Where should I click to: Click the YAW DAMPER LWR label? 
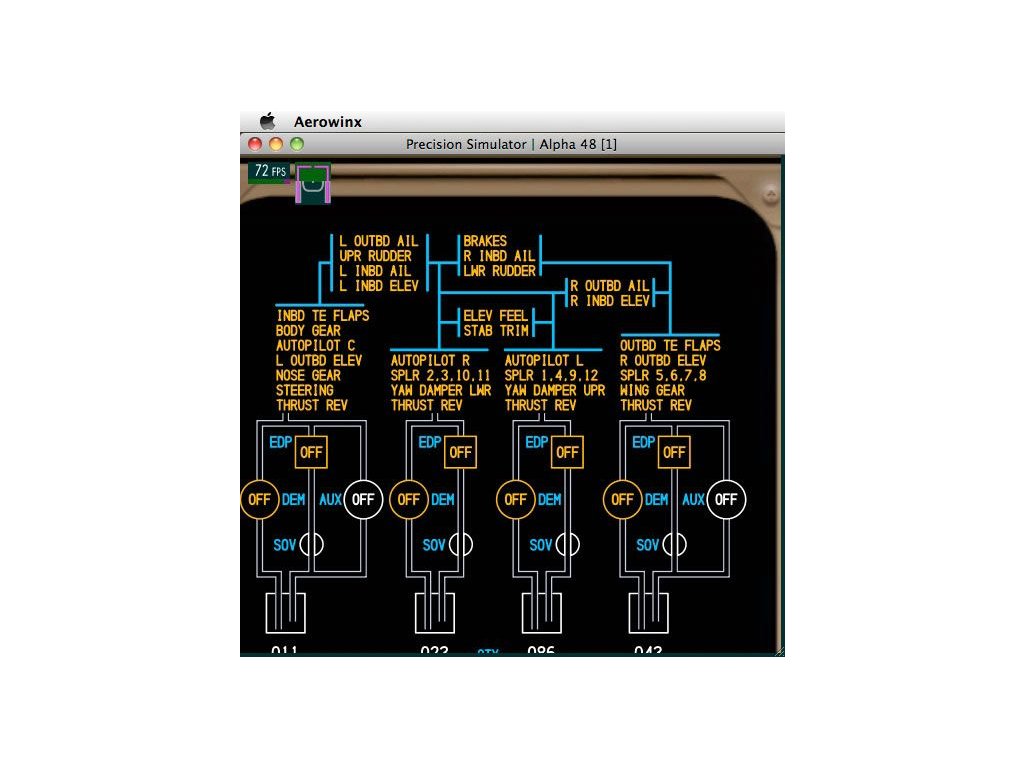[x=441, y=391]
